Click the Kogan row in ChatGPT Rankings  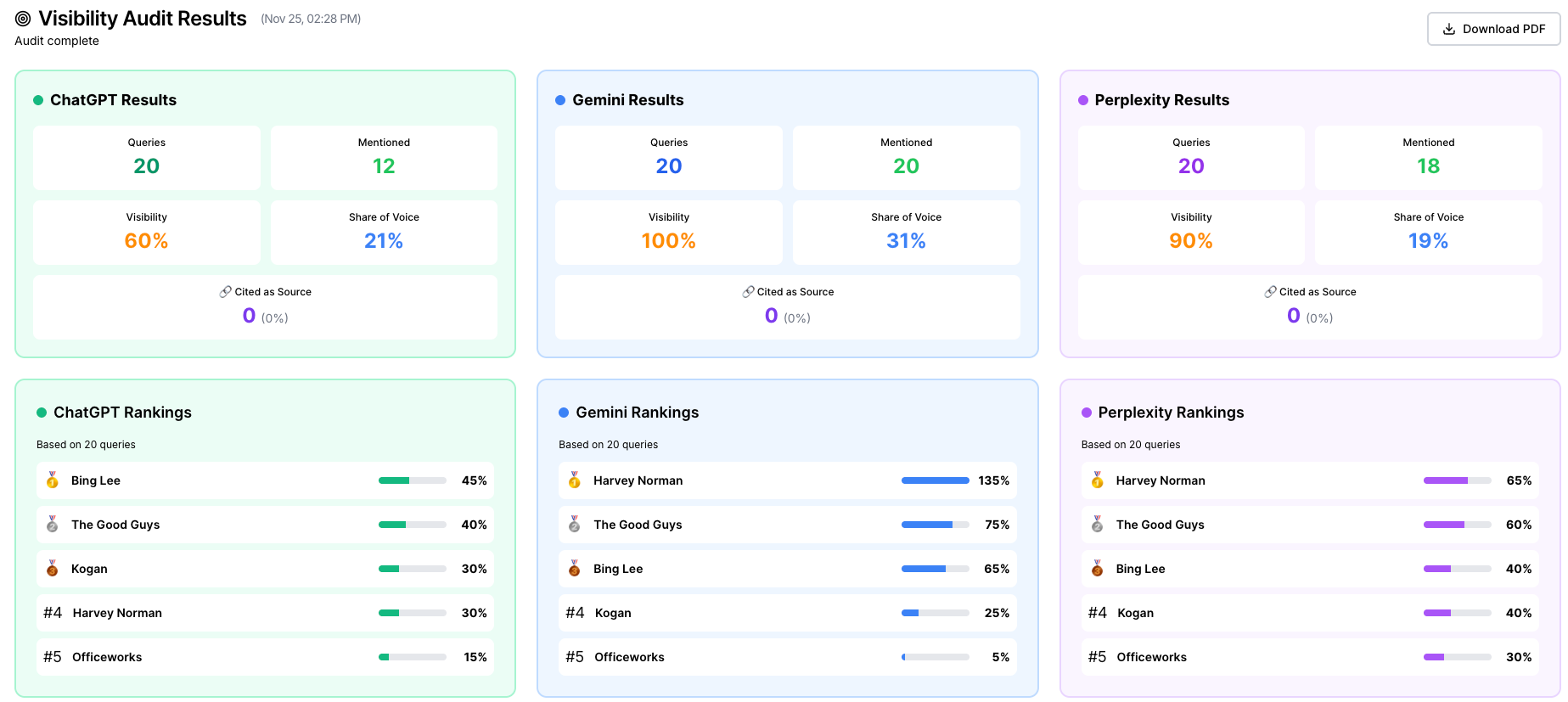(265, 569)
